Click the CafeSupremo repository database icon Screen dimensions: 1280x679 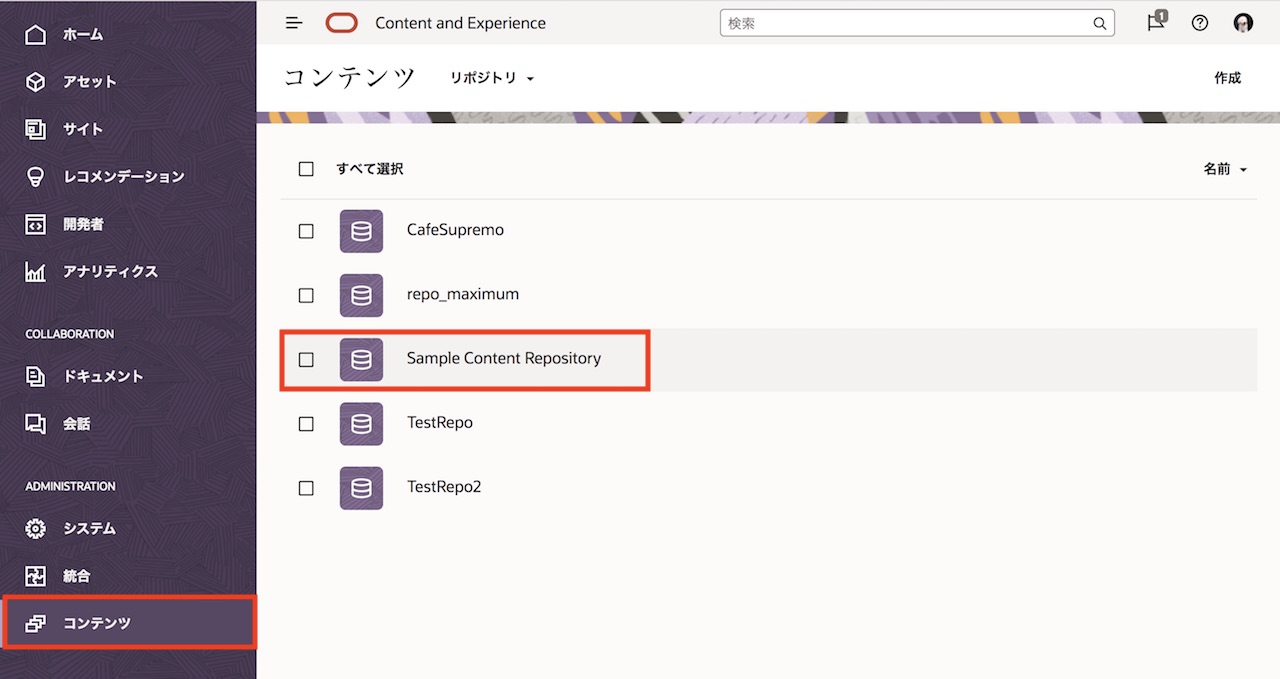[x=361, y=231]
